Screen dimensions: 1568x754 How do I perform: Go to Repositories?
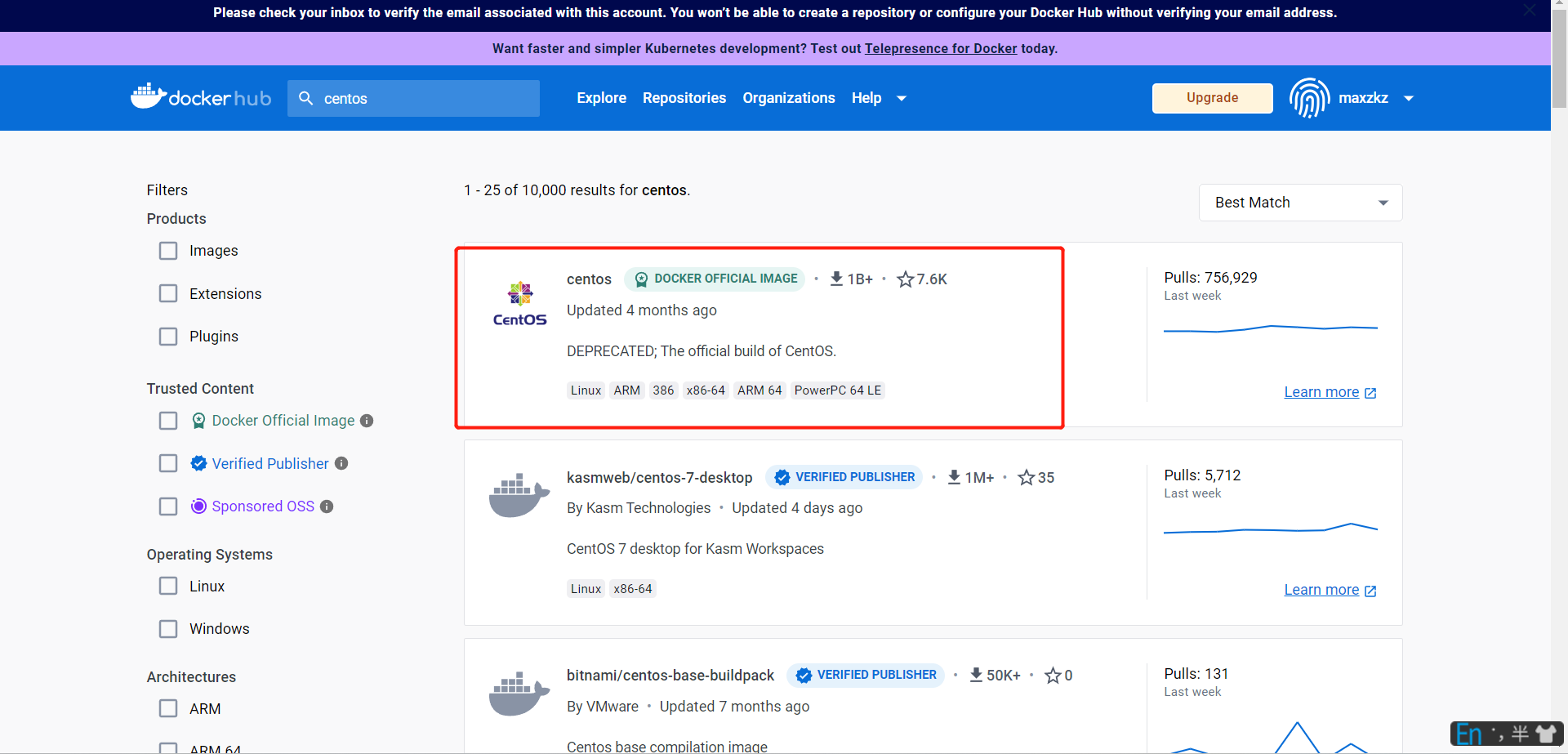(684, 98)
